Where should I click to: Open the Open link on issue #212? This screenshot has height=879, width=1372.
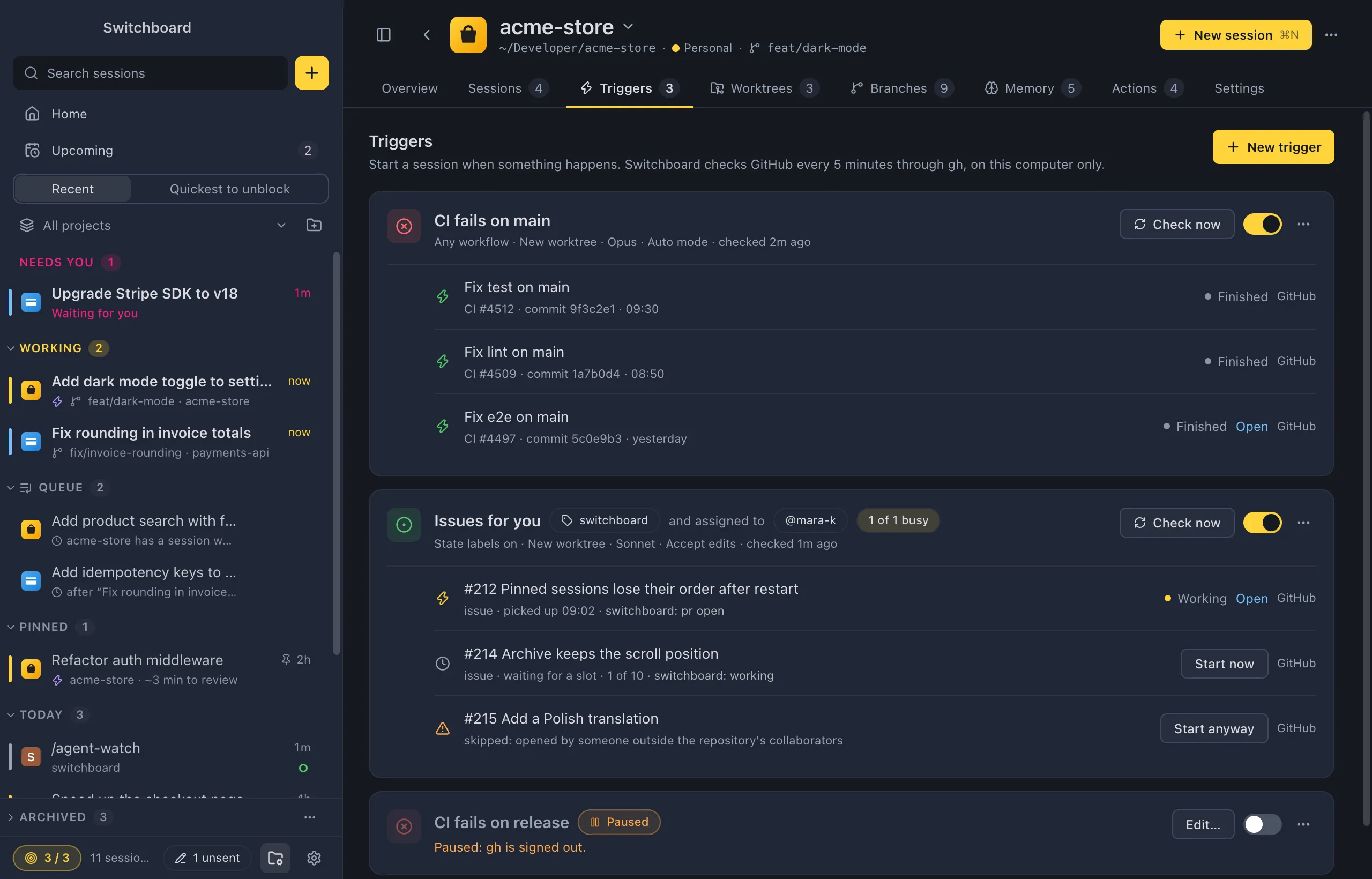[x=1251, y=598]
